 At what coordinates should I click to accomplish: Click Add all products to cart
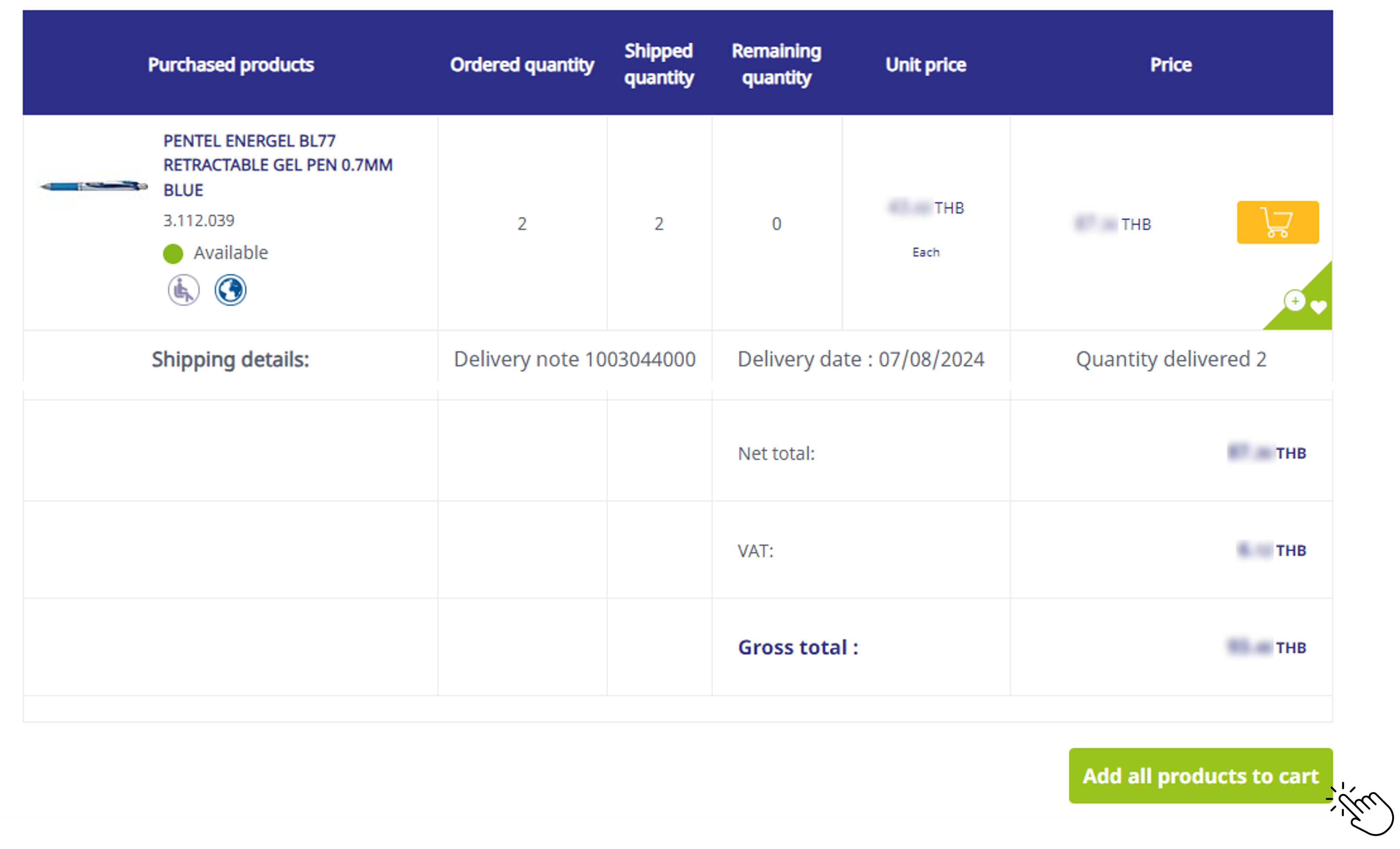coord(1200,776)
